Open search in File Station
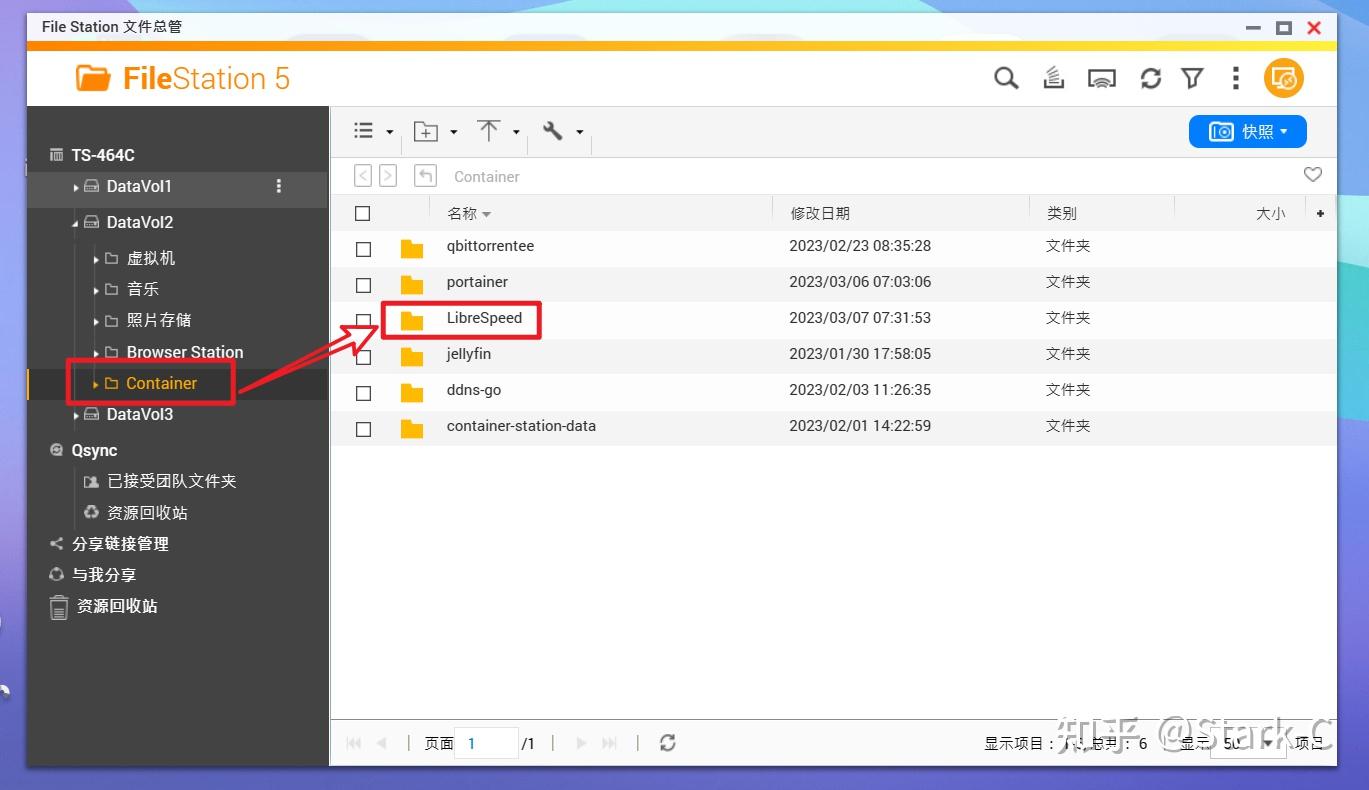 click(1006, 77)
